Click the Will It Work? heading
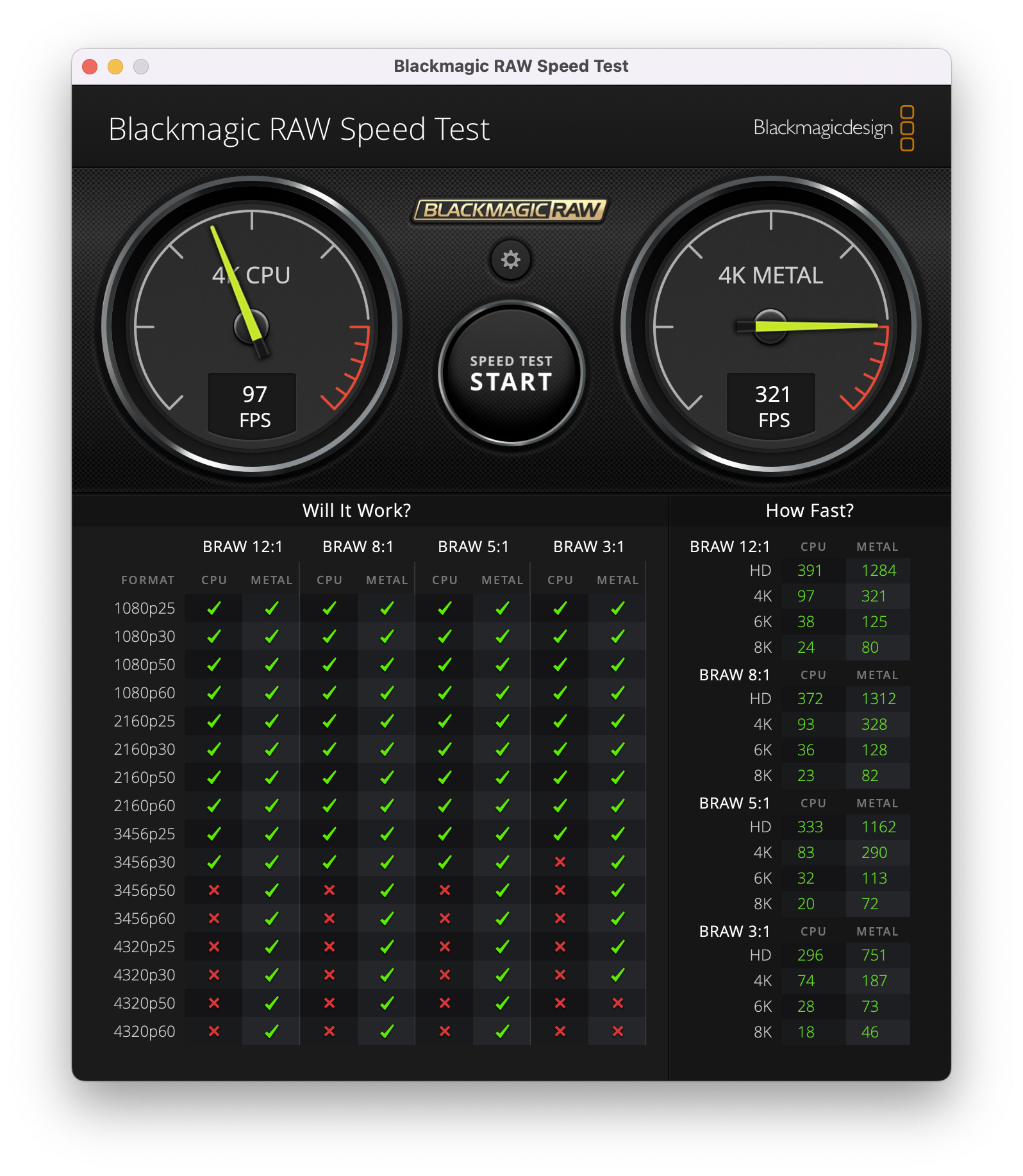The width and height of the screenshot is (1023, 1176). pyautogui.click(x=356, y=510)
